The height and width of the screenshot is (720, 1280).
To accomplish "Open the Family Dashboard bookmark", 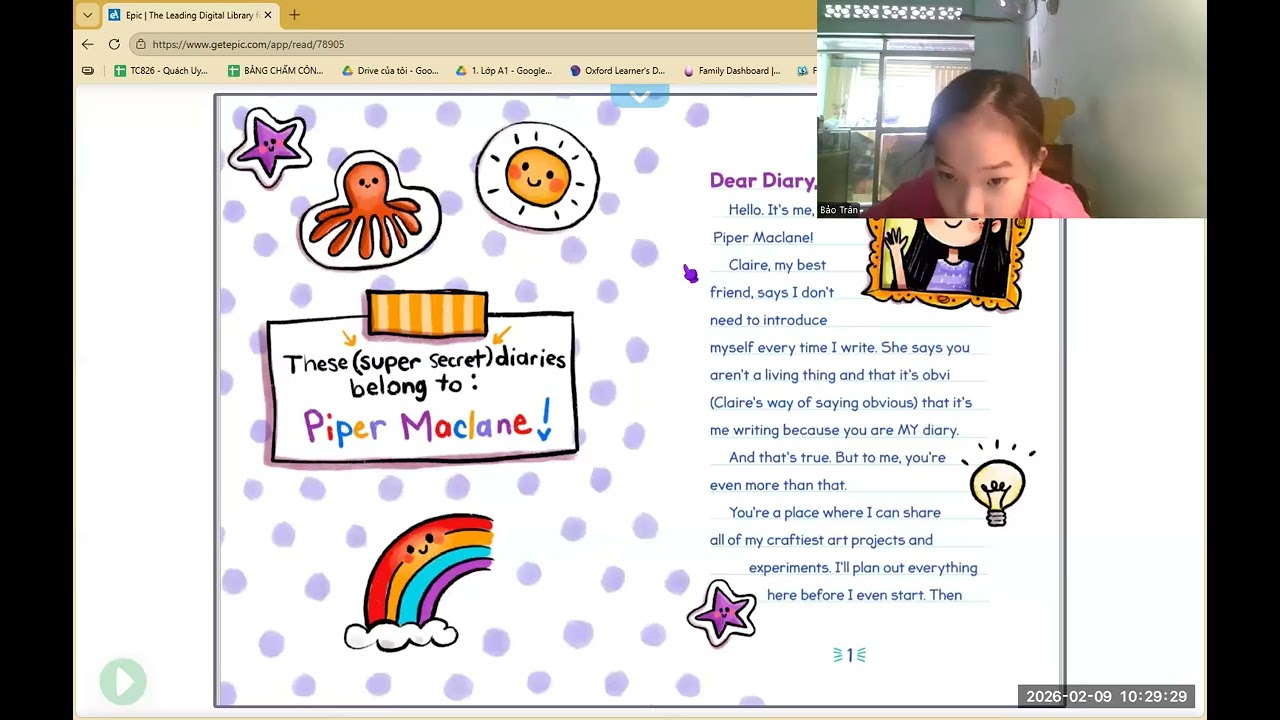I will 731,71.
